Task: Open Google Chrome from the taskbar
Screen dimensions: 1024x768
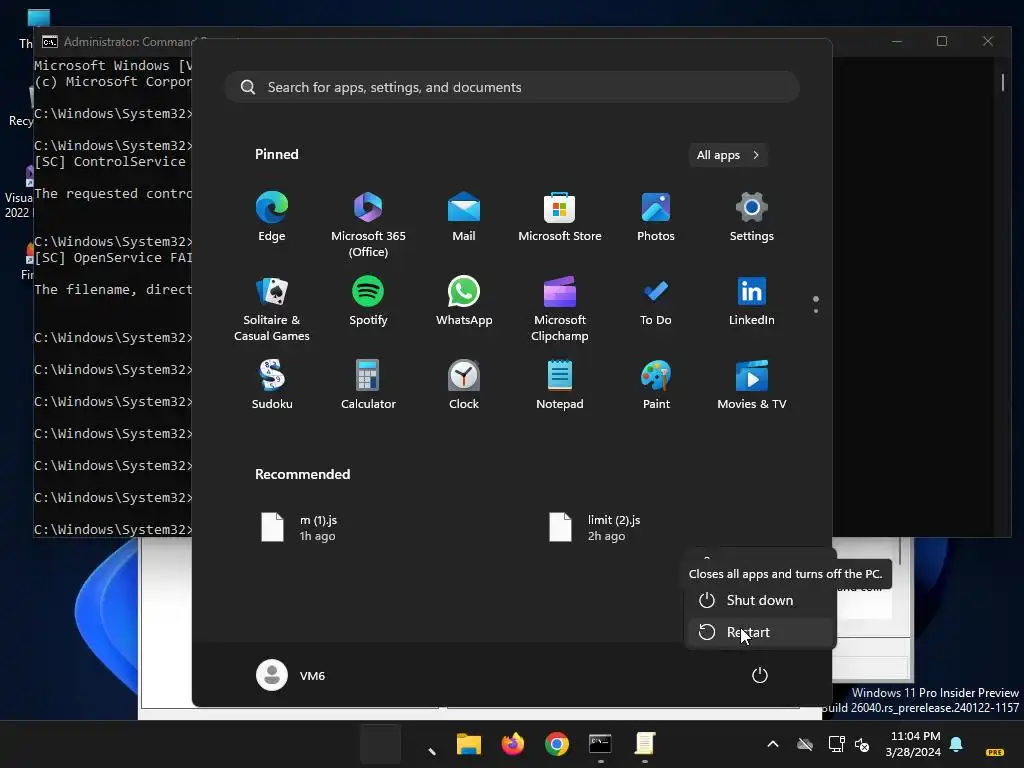Action: tap(556, 744)
